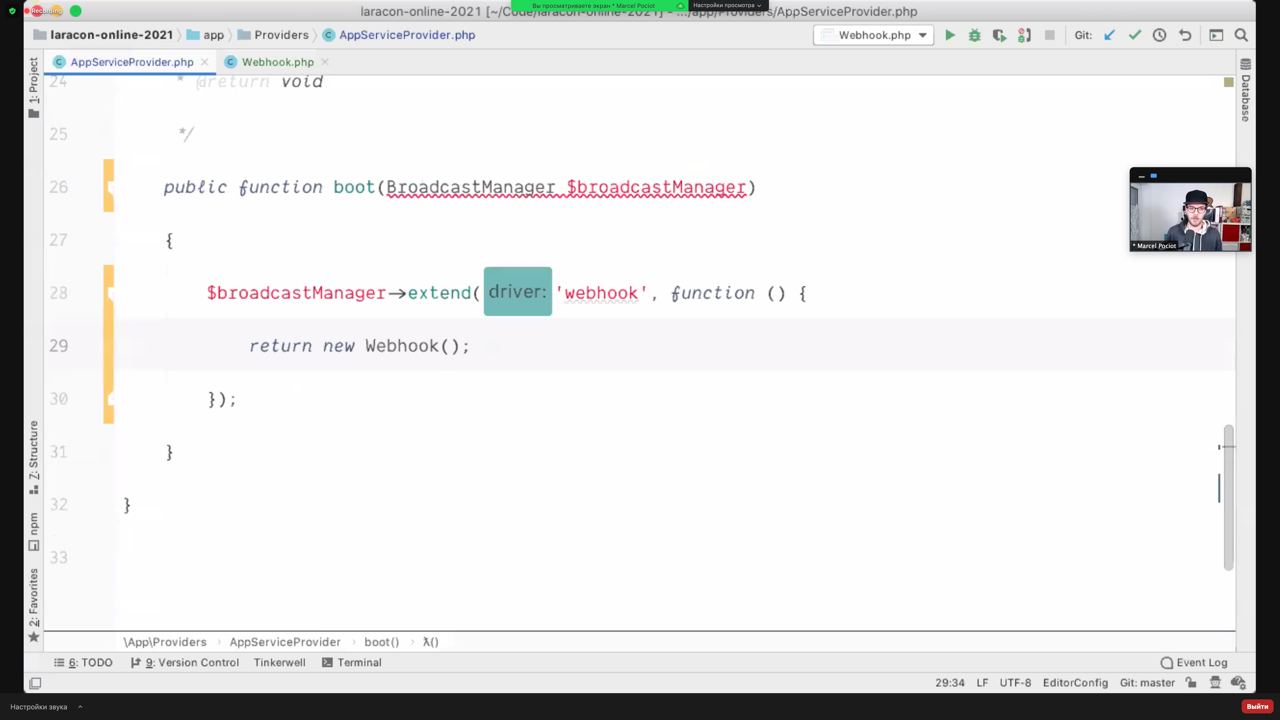The image size is (1280, 720).
Task: Click the last status bar memory/indexing icon
Action: pos(1239,683)
